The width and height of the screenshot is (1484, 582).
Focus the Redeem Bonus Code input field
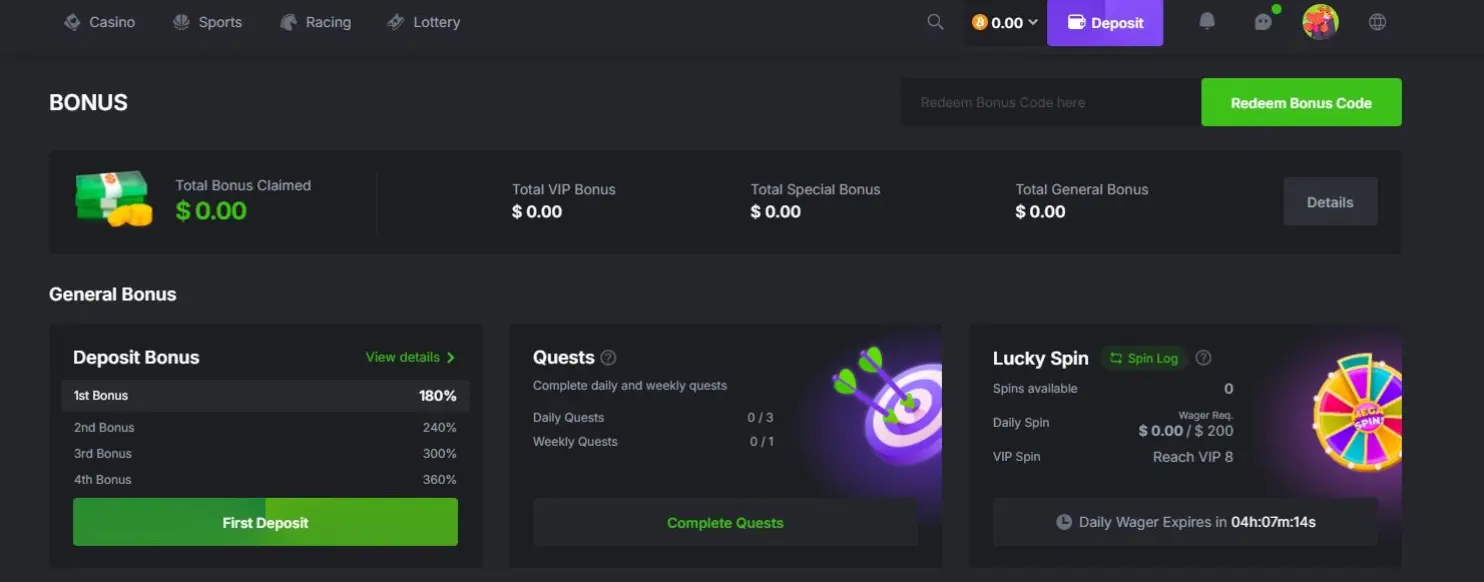click(x=1051, y=102)
